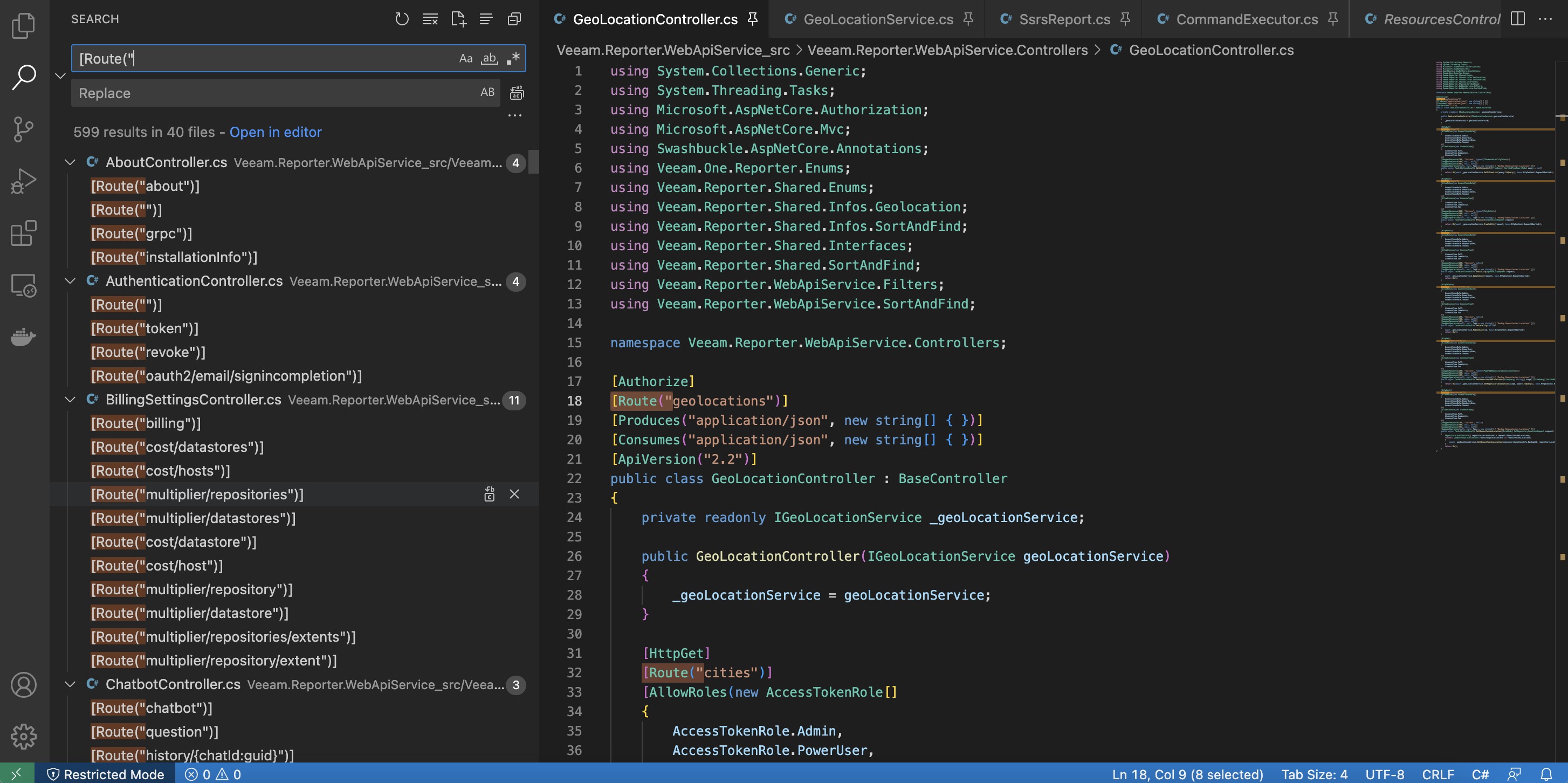The width and height of the screenshot is (1568, 783).
Task: Open a new search editor
Action: [458, 19]
